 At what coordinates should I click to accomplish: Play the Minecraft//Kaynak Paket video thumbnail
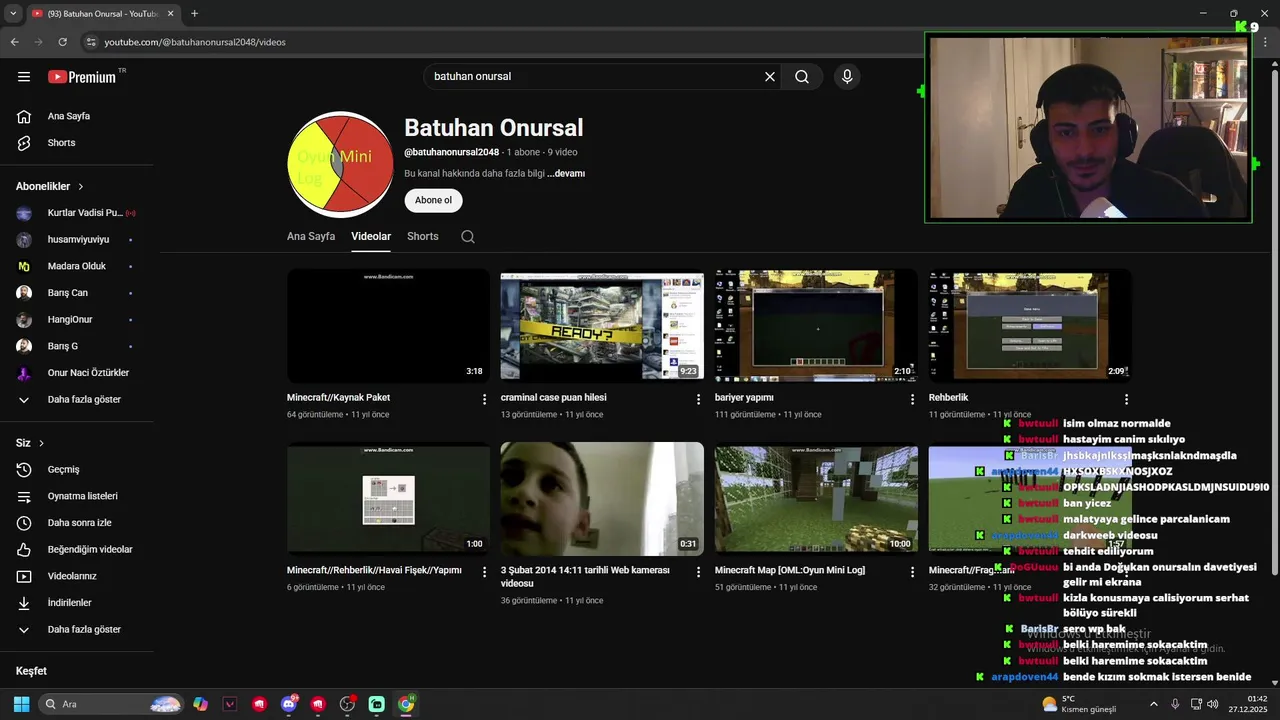(389, 325)
